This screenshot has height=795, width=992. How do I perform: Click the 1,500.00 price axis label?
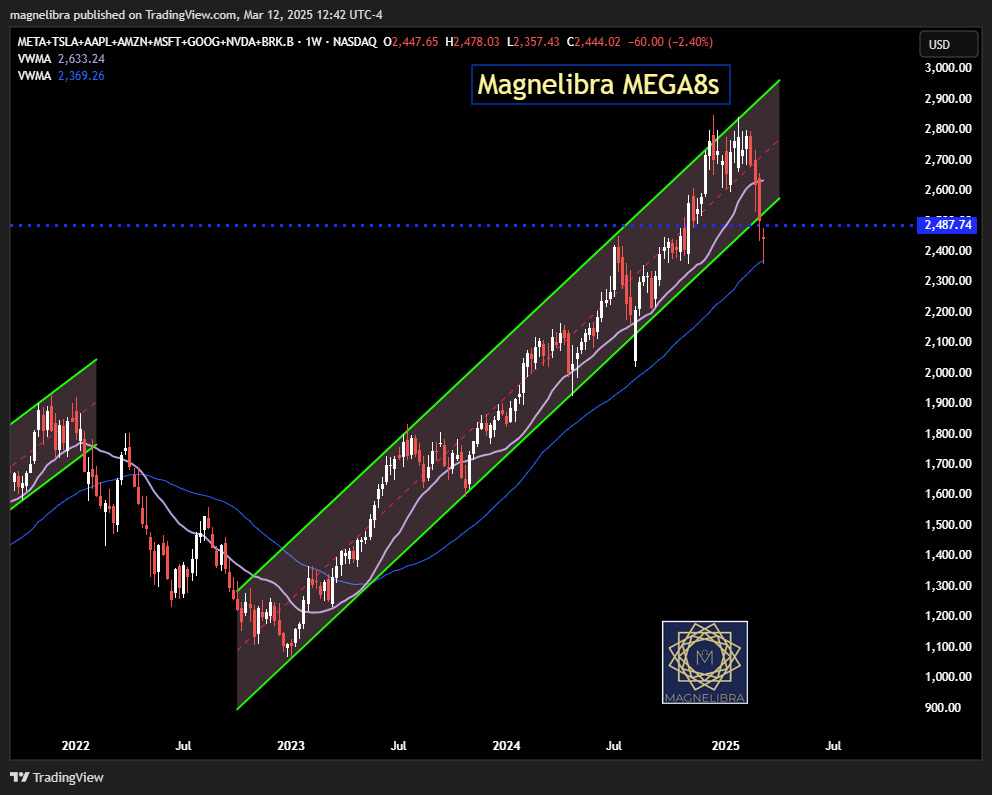coord(948,525)
